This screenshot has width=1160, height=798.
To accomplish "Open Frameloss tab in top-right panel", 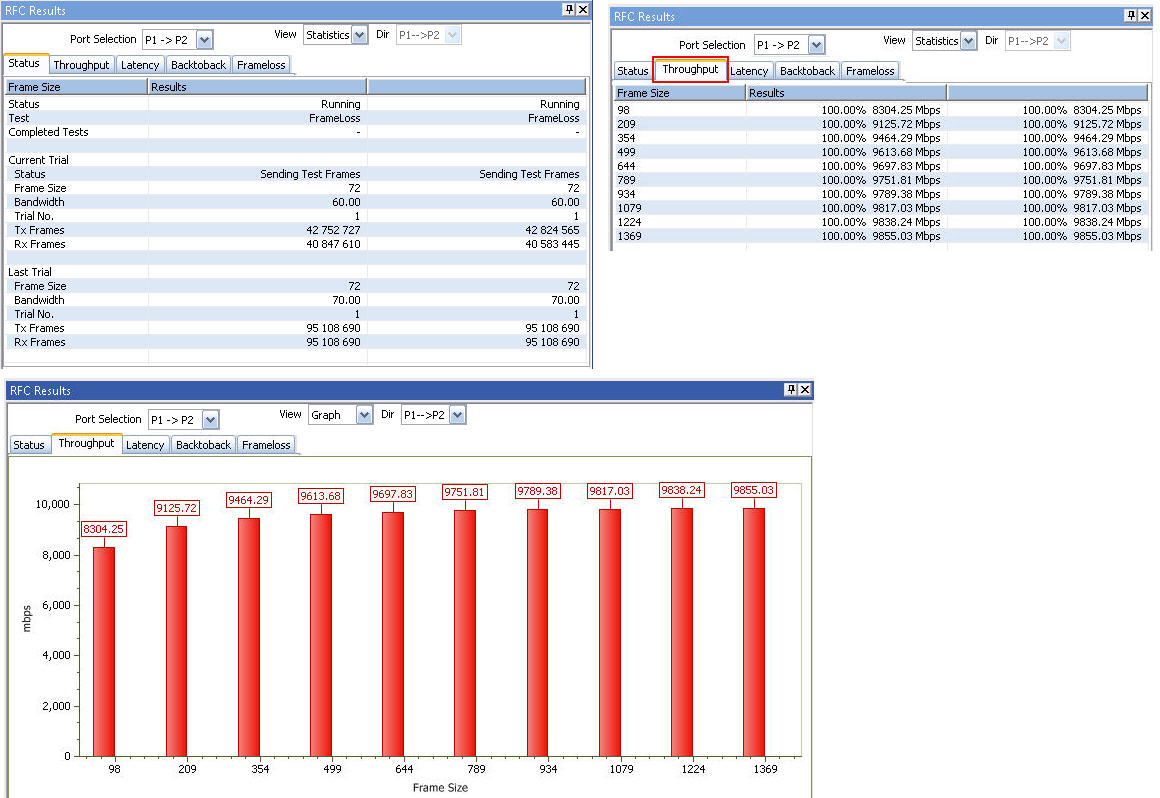I will 870,71.
